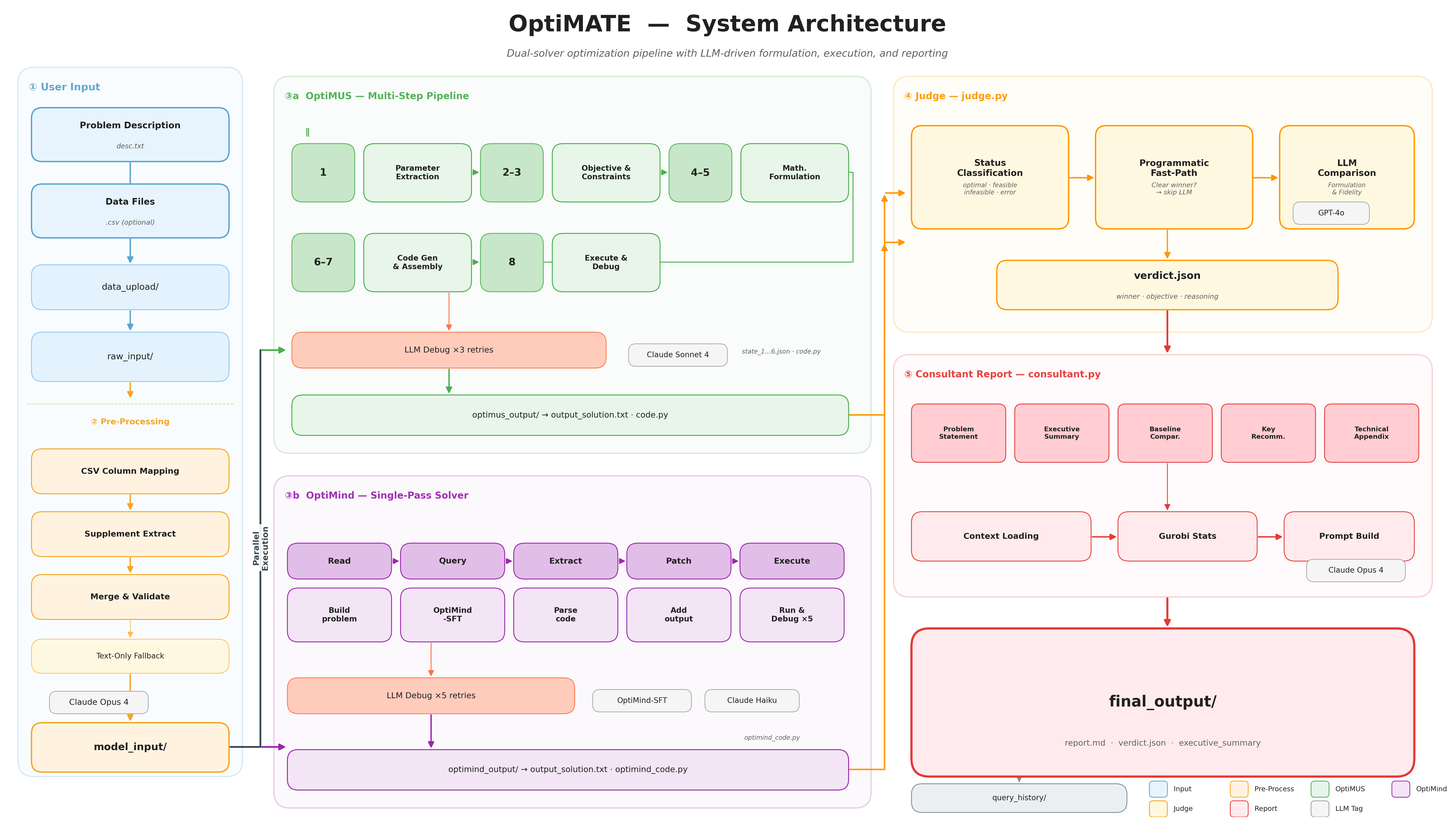1456x826 pixels.
Task: Click the Baseline Compar. report section
Action: [x=1165, y=433]
